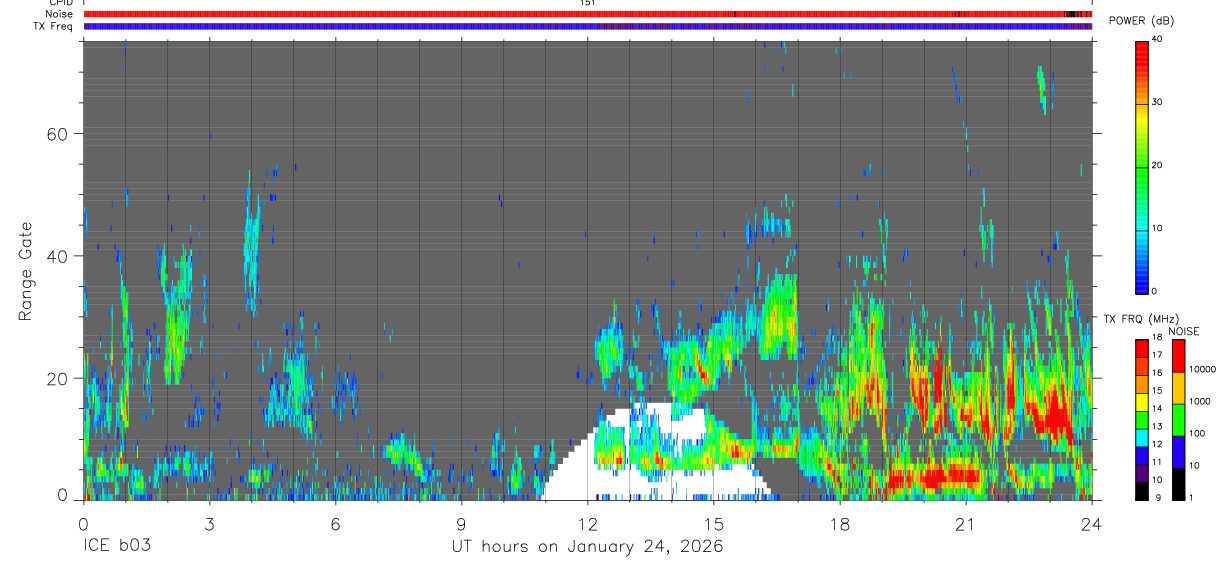The image size is (1228, 567).
Task: Select the red Noise strip above the plot
Action: point(587,14)
